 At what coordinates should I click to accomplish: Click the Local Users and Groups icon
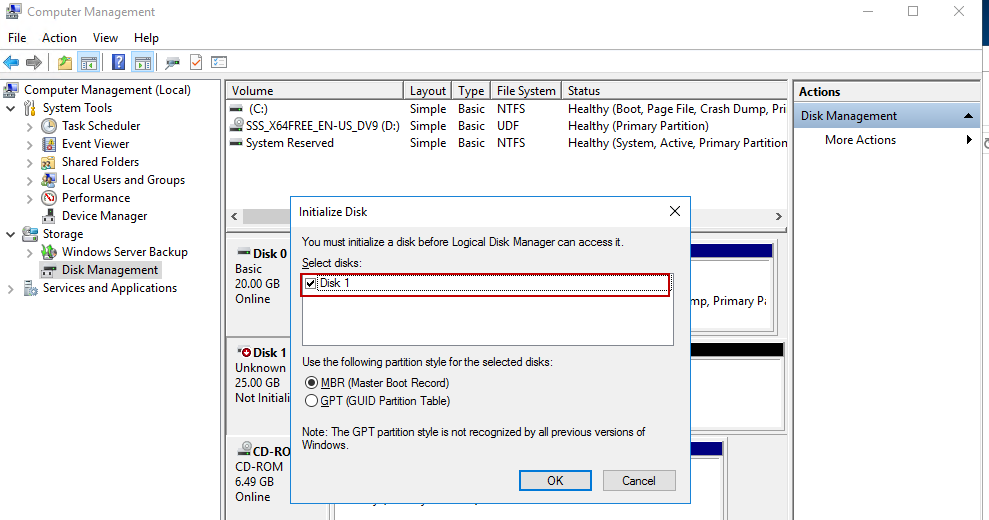point(49,180)
